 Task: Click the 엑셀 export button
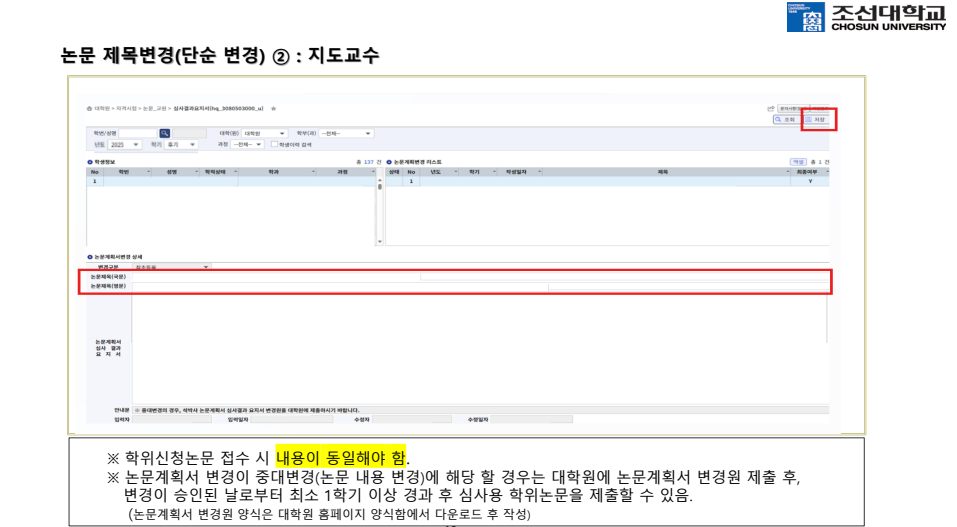tap(798, 162)
